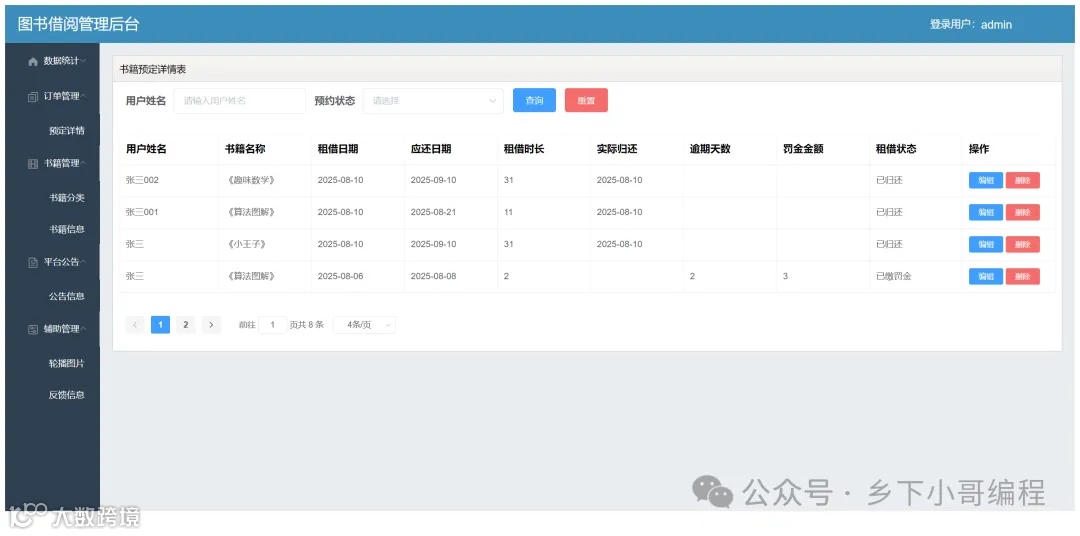1080x536 pixels.
Task: Click the red 重置 button
Action: [586, 101]
